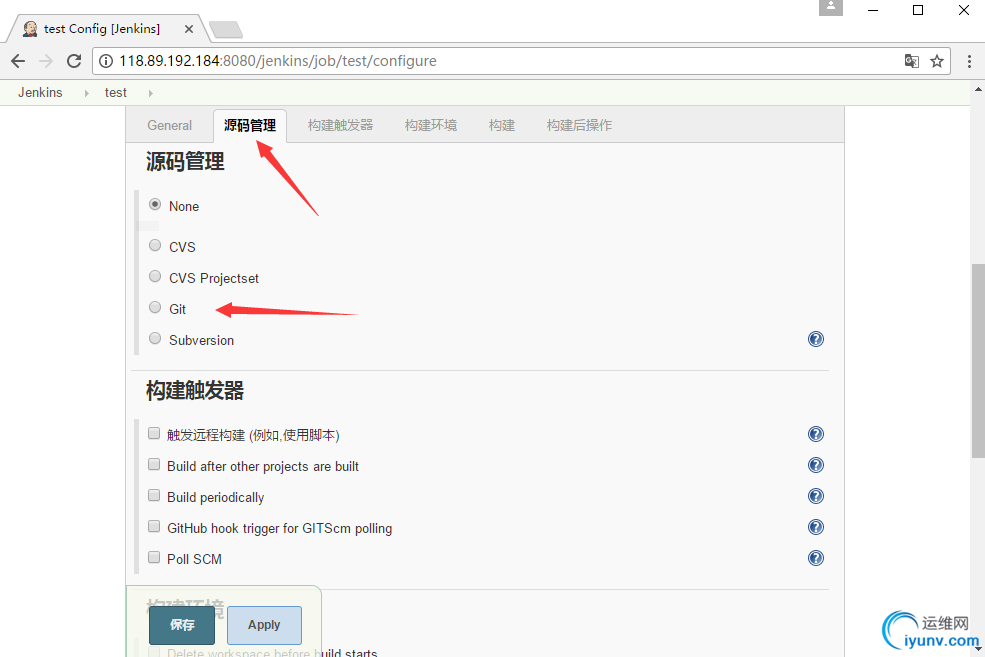Open test breadcrumb link
The width and height of the screenshot is (985, 657).
(116, 92)
